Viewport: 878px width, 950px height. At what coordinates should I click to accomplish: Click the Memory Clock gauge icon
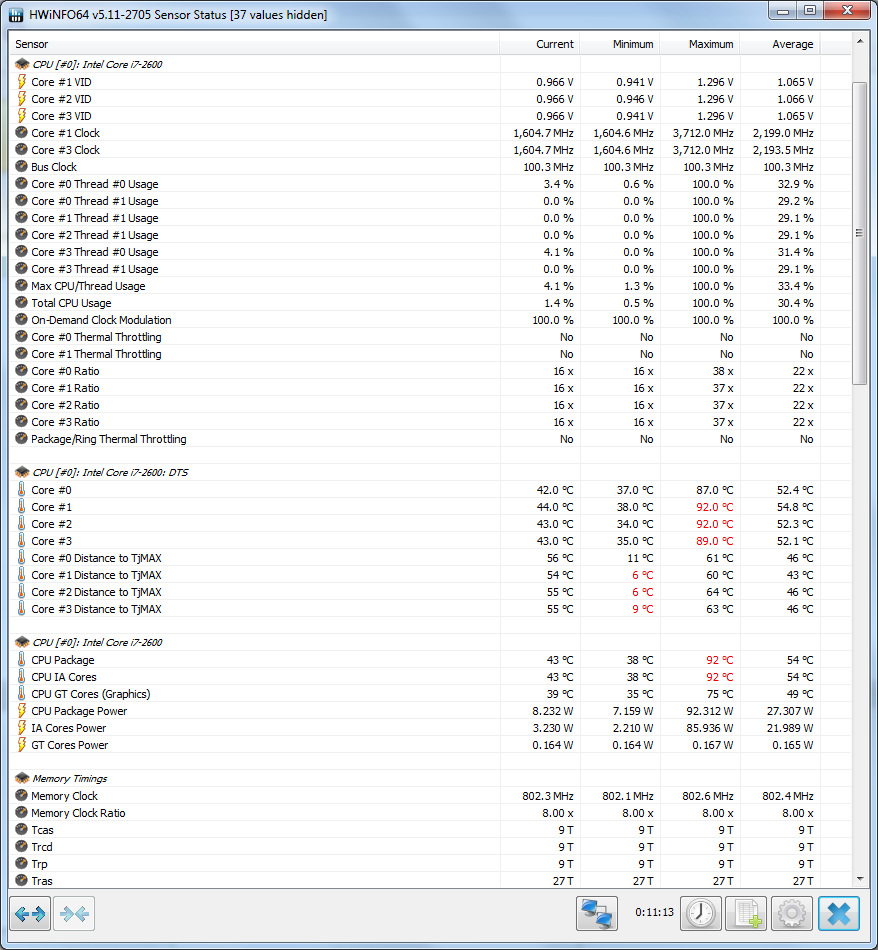tap(22, 796)
